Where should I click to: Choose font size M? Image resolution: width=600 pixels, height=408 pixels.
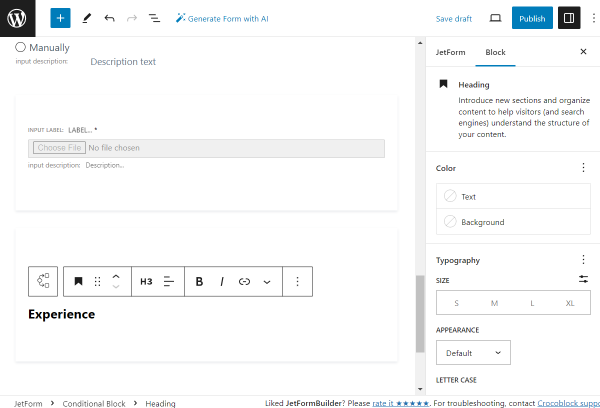(494, 303)
